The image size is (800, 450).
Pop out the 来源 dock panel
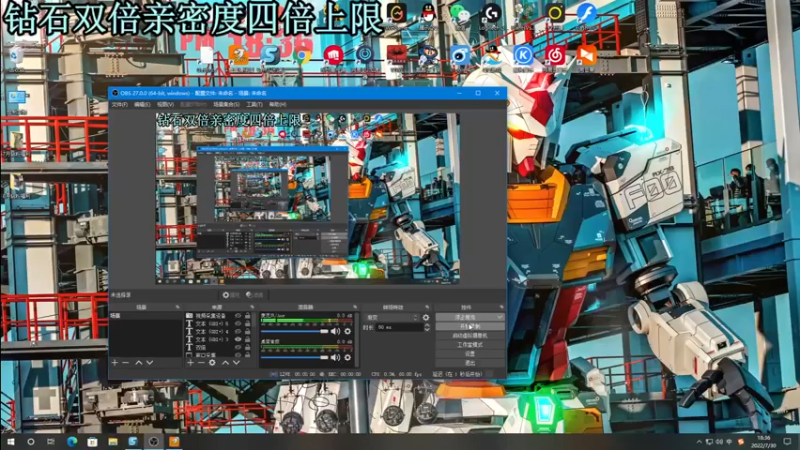pyautogui.click(x=252, y=307)
